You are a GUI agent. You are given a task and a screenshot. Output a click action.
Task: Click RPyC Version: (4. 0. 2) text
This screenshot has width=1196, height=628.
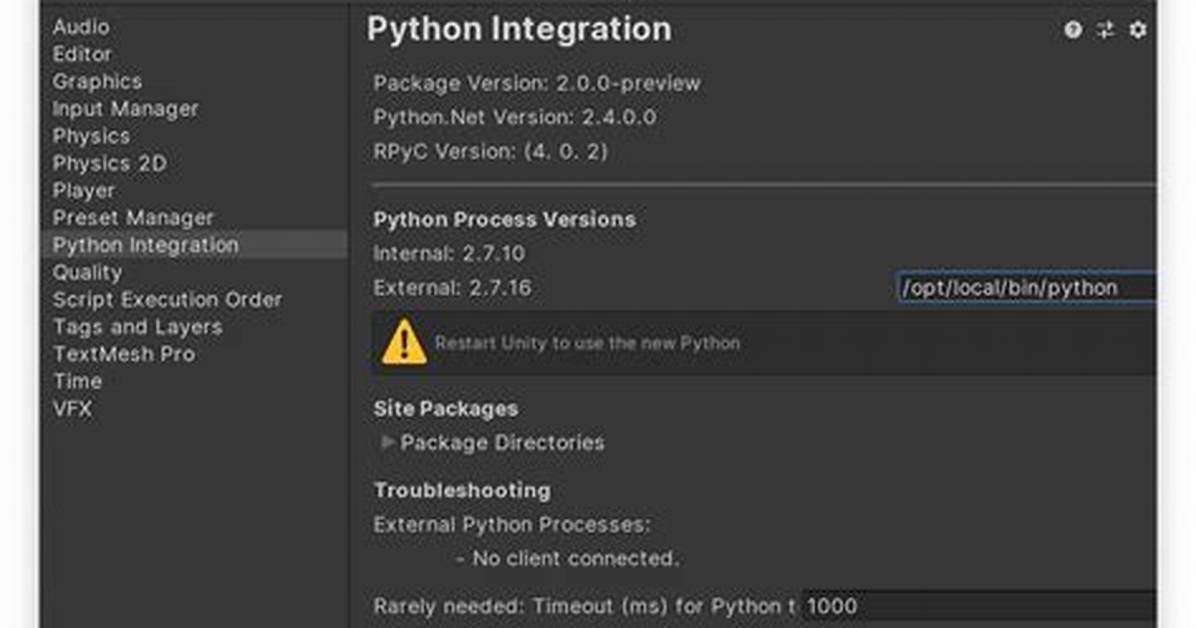(x=490, y=152)
